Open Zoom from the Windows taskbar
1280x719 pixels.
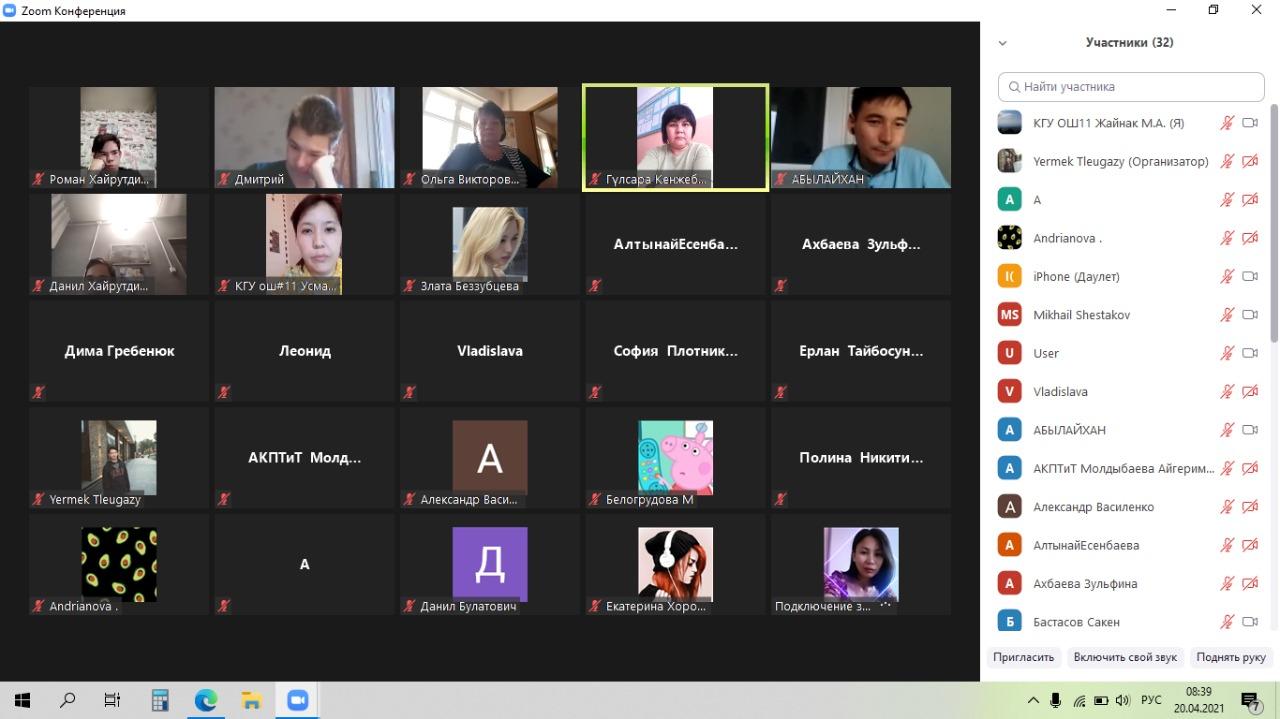tap(297, 700)
